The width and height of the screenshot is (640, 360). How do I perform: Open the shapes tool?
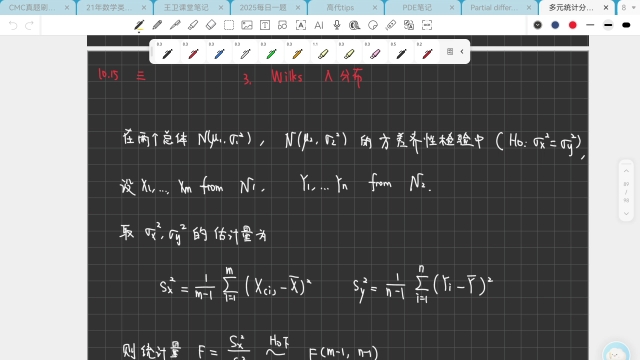pos(282,25)
